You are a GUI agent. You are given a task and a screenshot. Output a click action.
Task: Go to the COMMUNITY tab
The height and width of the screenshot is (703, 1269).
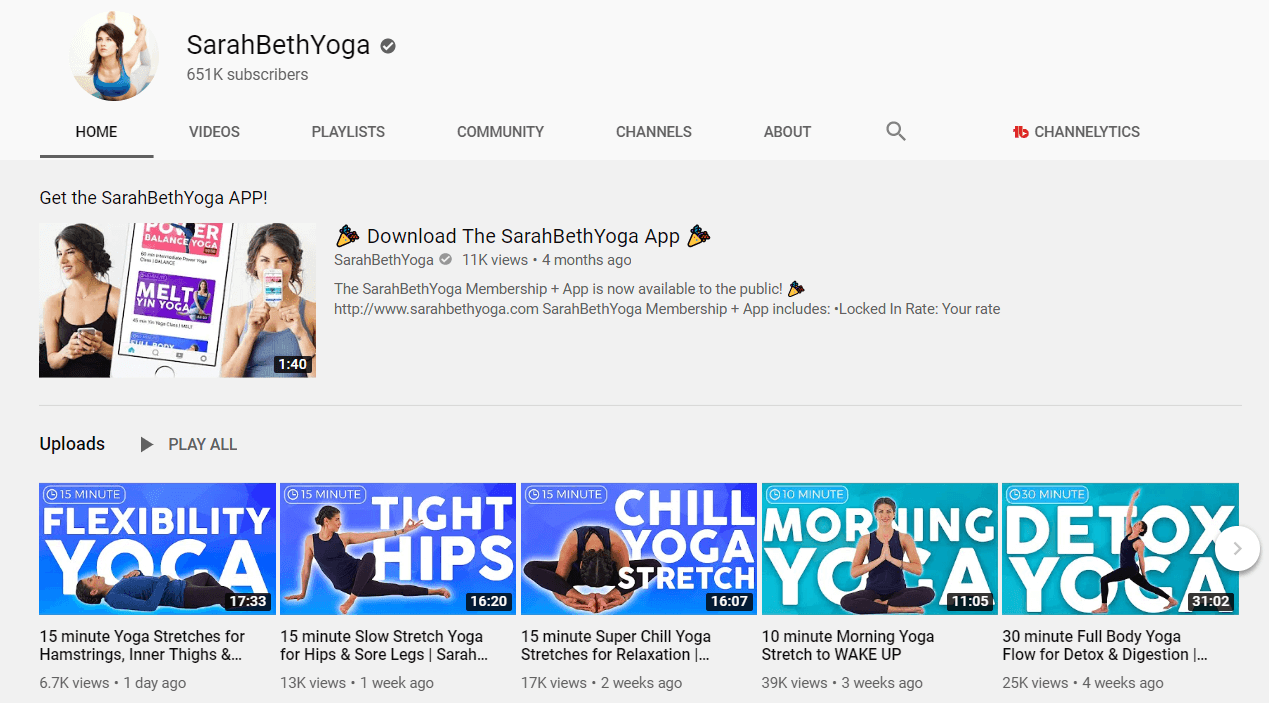500,132
